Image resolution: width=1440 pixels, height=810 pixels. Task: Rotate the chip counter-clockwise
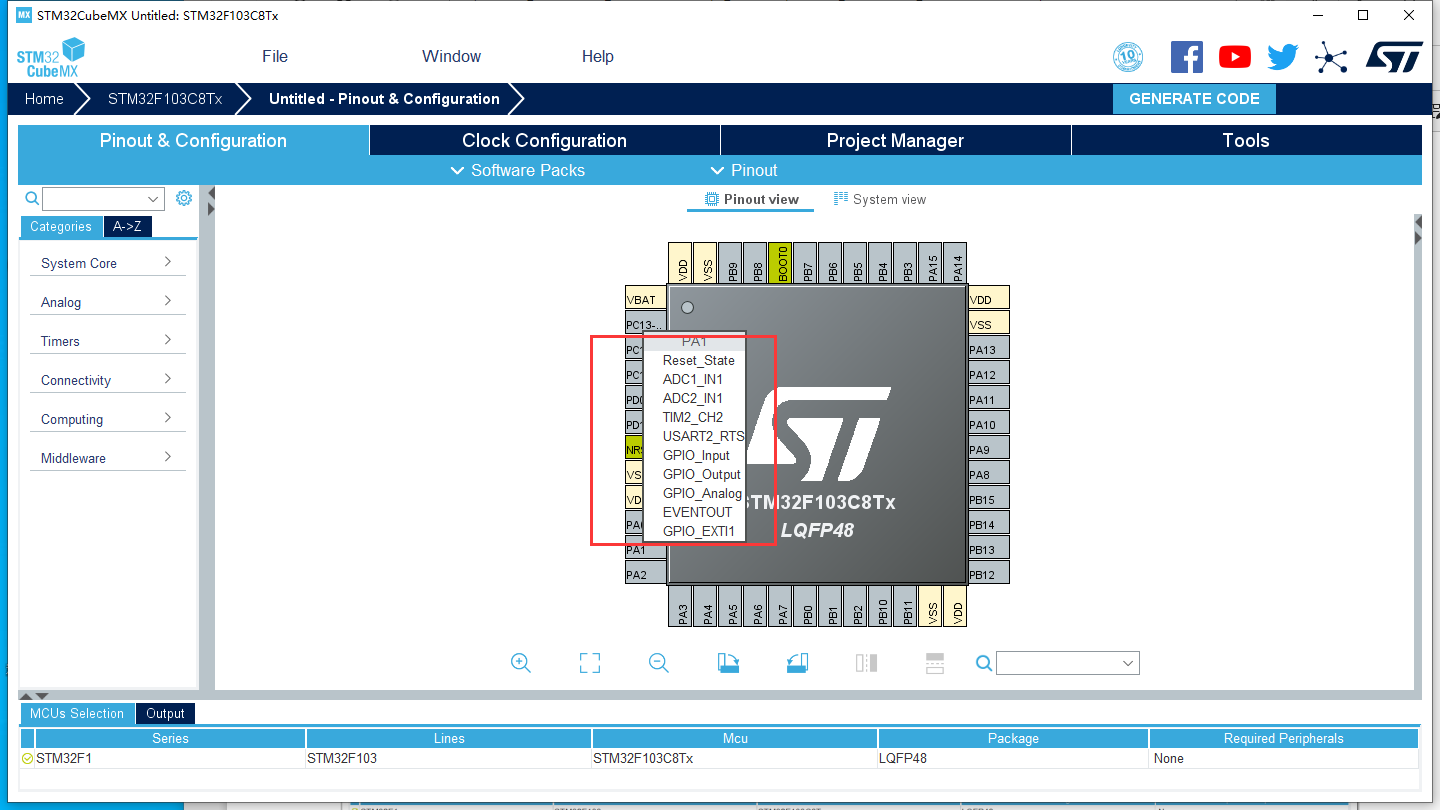pos(797,663)
